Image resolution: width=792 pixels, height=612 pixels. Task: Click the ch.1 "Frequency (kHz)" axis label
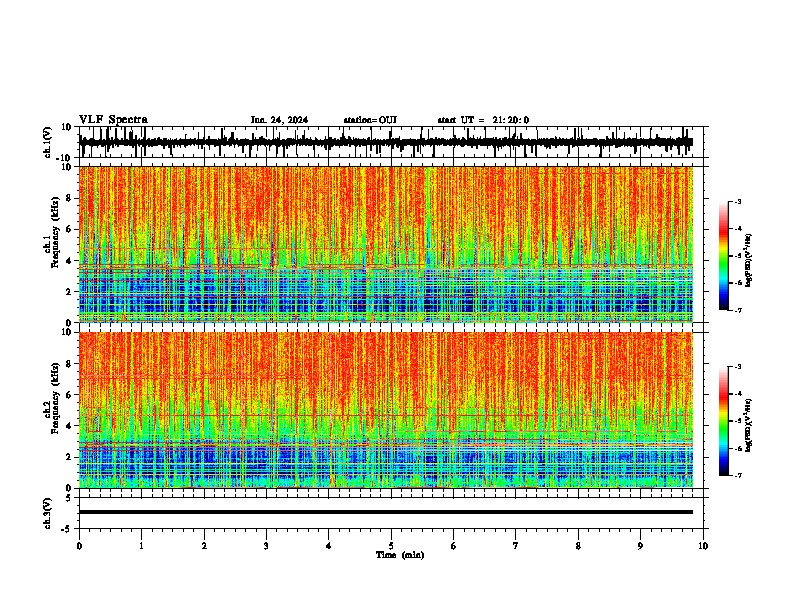pos(56,233)
